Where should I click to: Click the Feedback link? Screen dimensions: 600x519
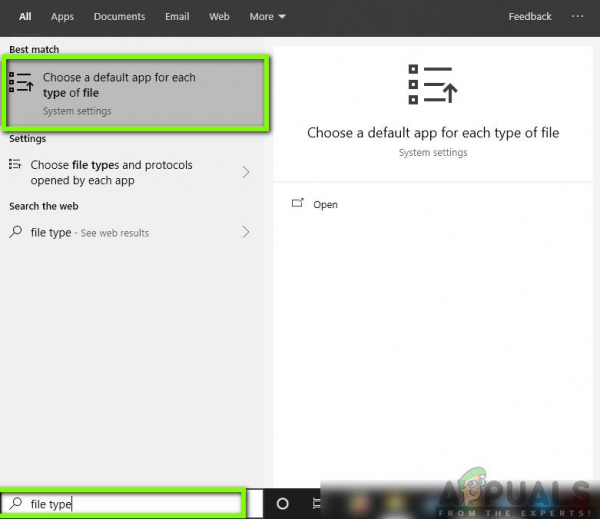point(530,16)
